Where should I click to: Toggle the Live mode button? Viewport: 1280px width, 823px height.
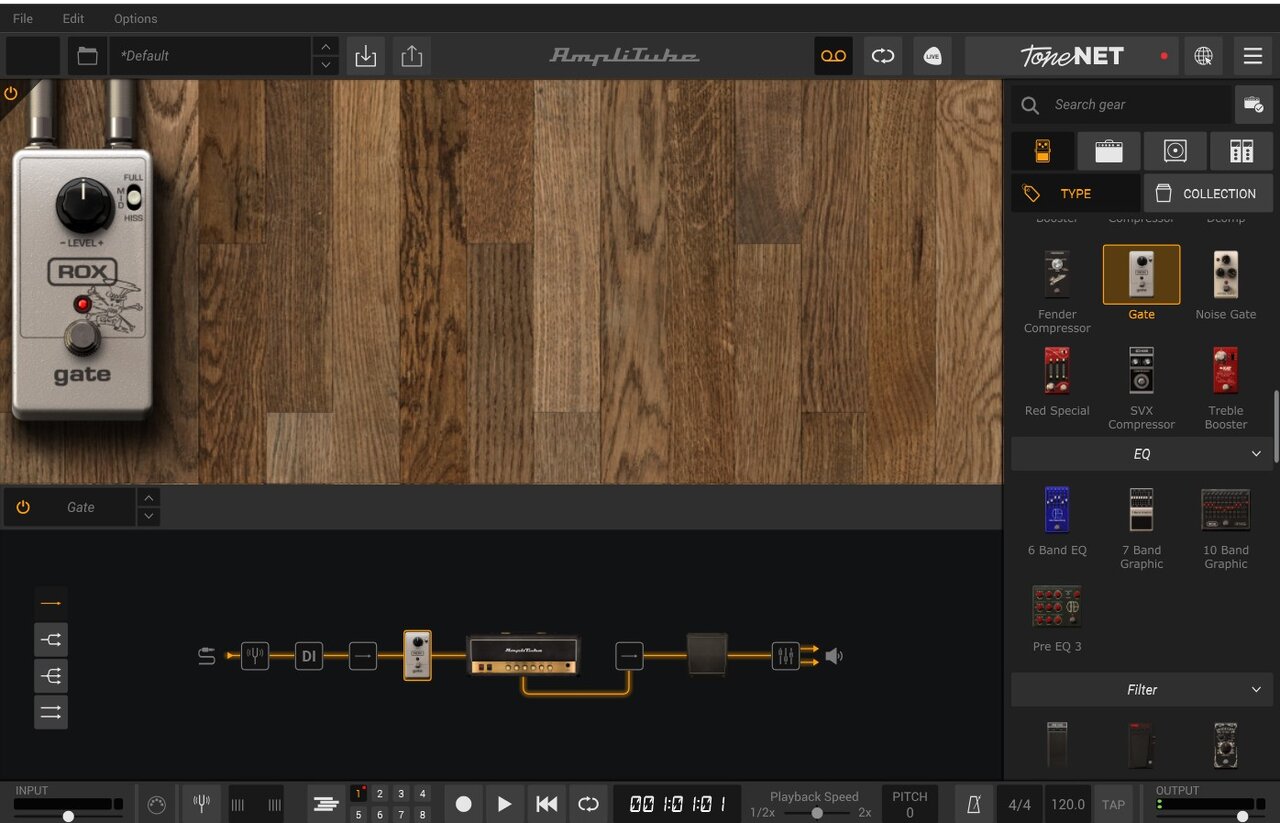(932, 56)
